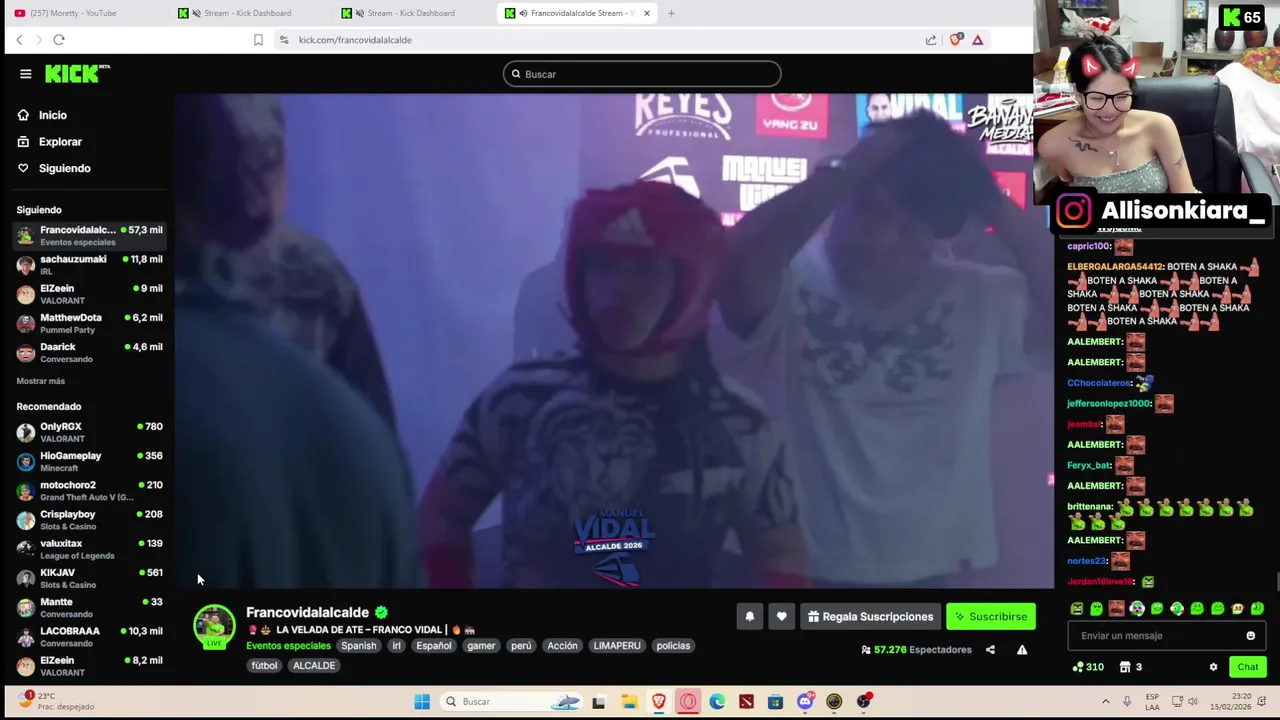Click the green Chat send button
1280x720 pixels.
(1248, 667)
